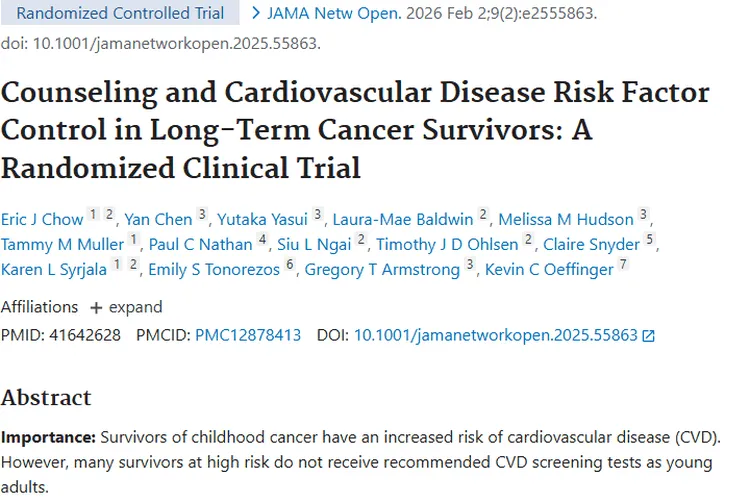Open the external link icon beside the DOI
The height and width of the screenshot is (500, 750).
649,336
